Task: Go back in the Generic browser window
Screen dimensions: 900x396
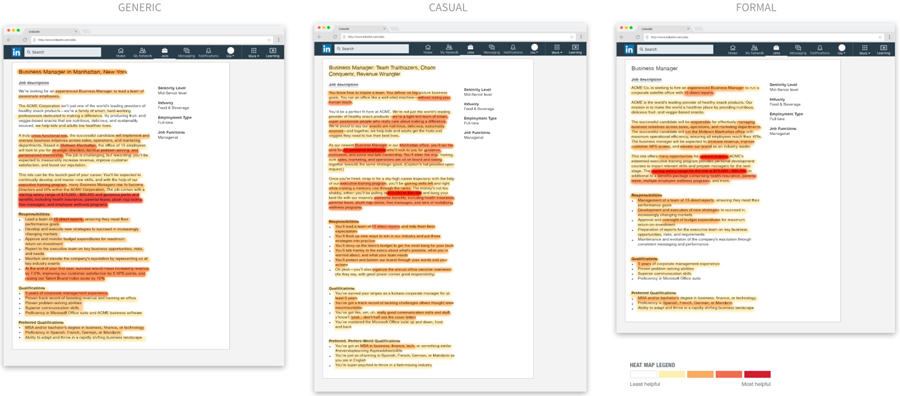Action: tap(9, 40)
